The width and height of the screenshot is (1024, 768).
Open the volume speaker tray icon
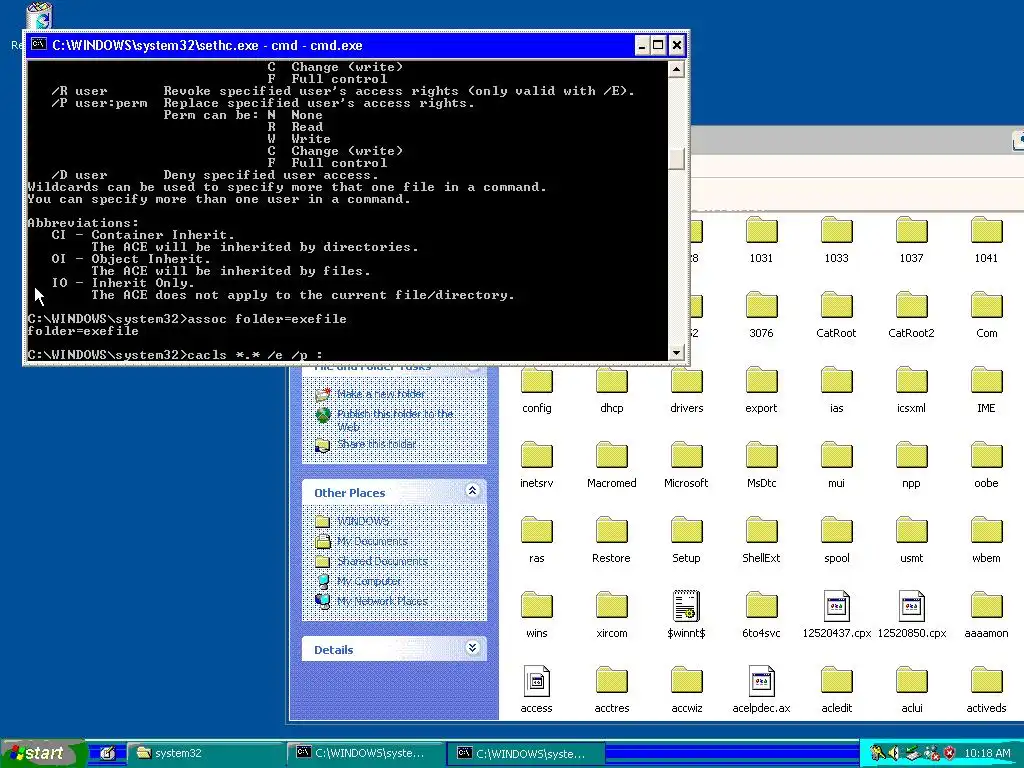coord(894,753)
